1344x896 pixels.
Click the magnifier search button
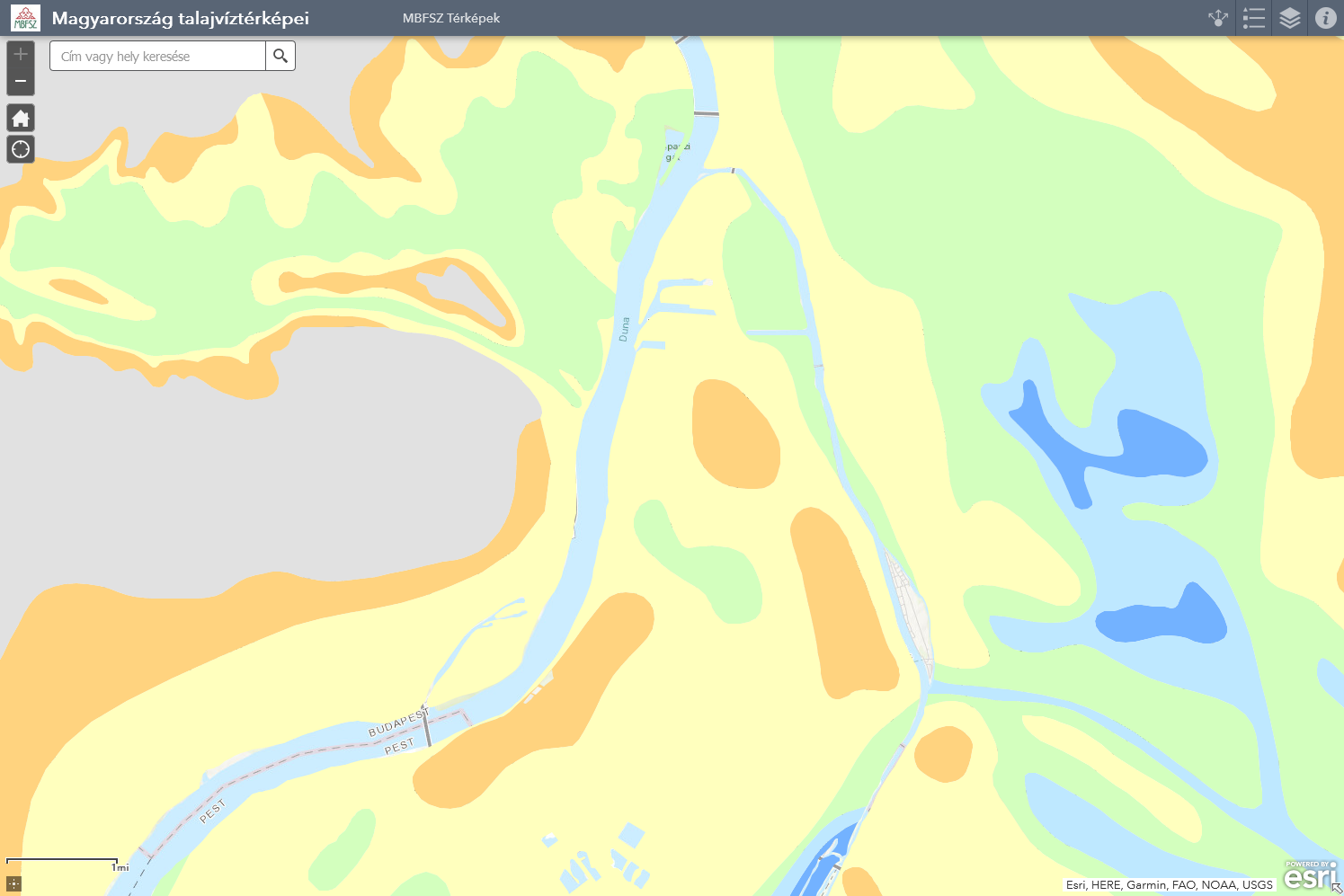point(280,56)
